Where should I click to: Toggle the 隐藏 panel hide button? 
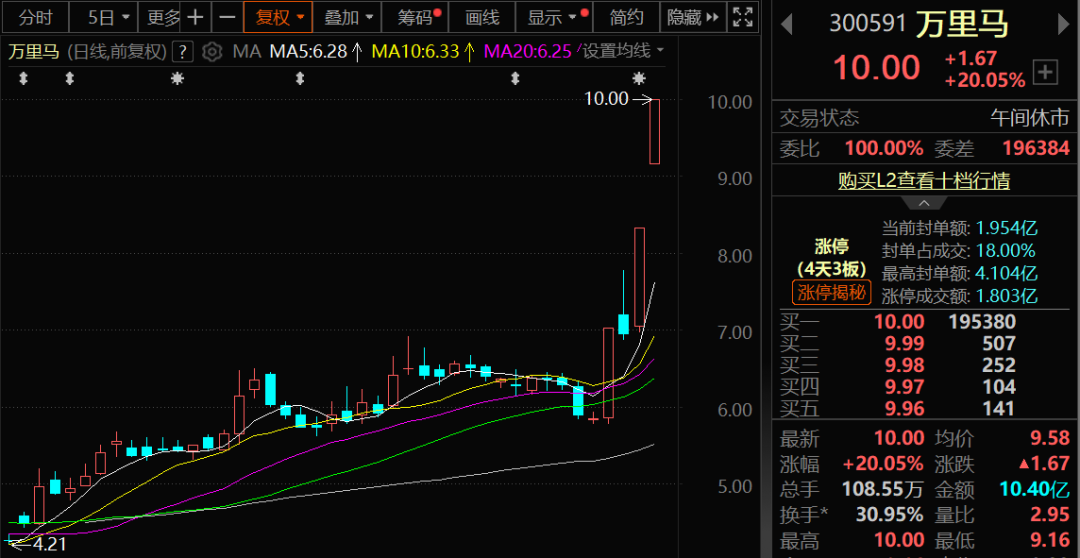[693, 17]
